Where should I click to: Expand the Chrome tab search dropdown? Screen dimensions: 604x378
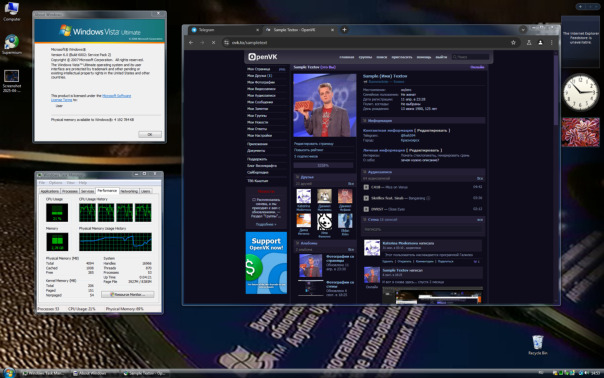523,30
